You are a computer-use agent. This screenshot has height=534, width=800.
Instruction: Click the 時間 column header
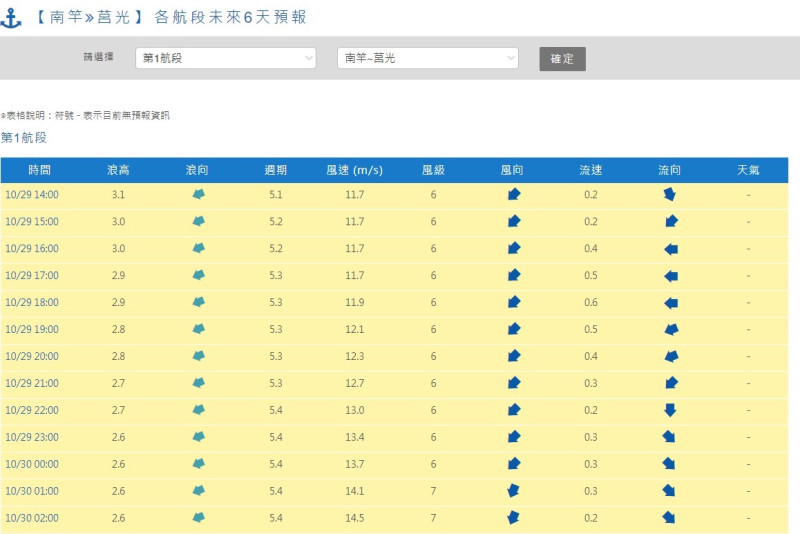(39, 170)
